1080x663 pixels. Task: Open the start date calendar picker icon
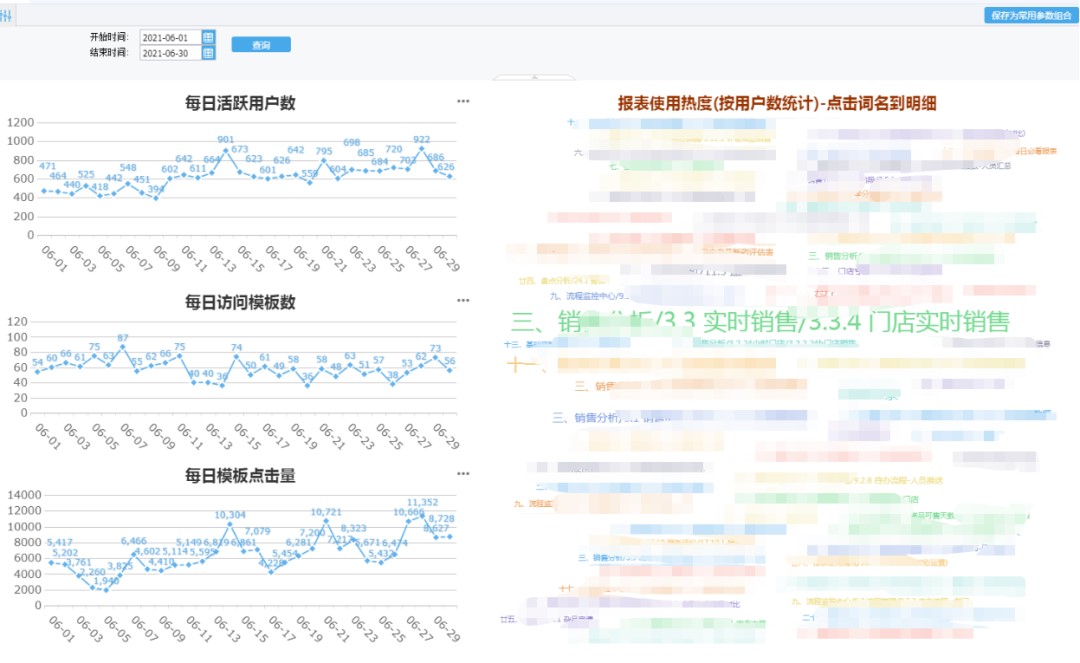(207, 34)
